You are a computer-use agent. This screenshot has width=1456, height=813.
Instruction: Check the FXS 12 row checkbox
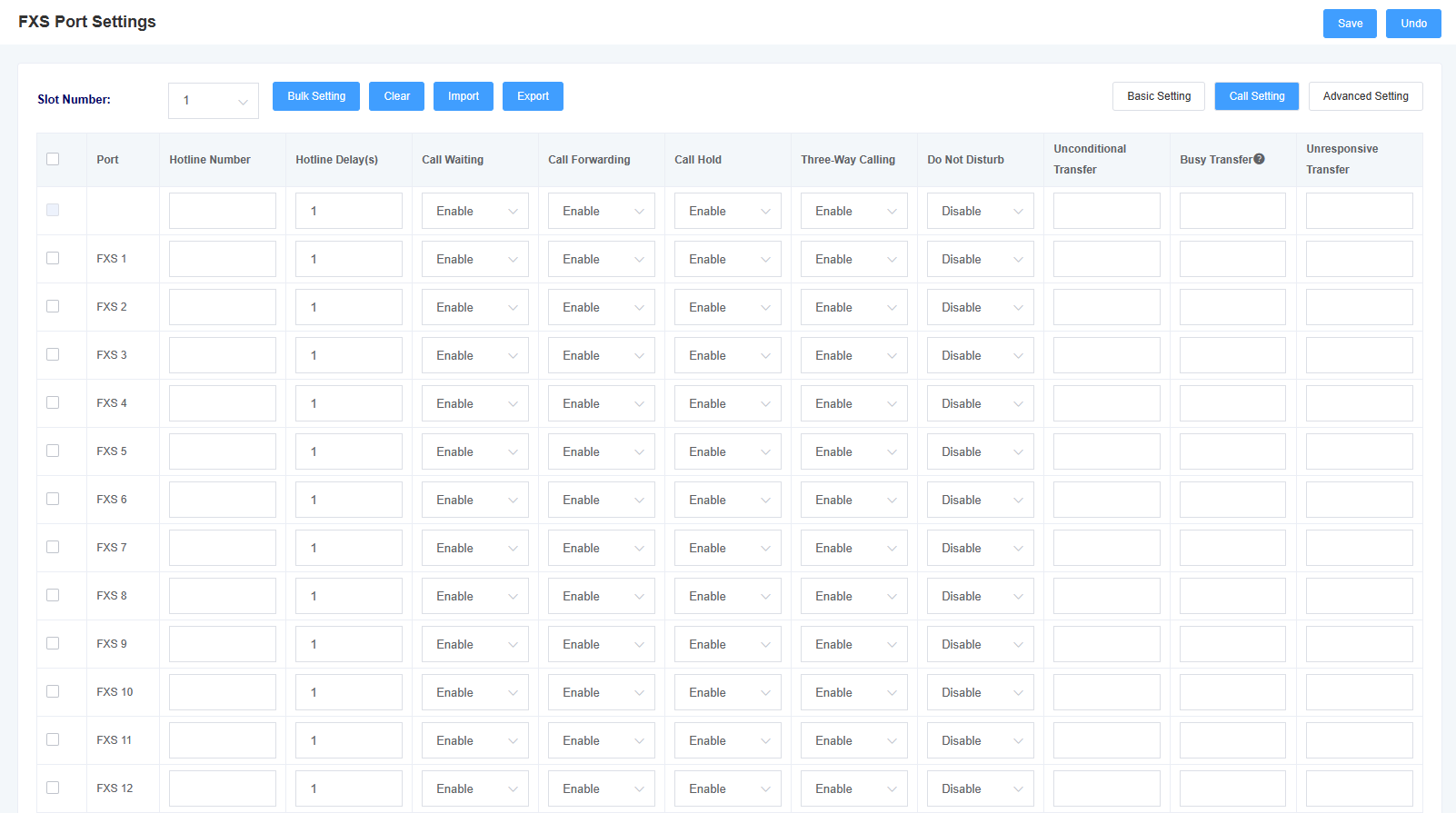(53, 788)
